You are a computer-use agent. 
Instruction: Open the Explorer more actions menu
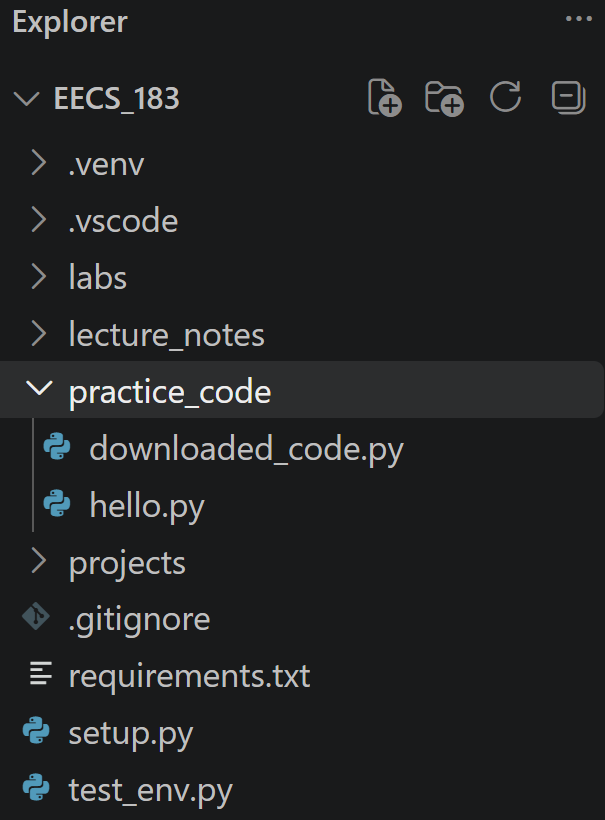(579, 19)
